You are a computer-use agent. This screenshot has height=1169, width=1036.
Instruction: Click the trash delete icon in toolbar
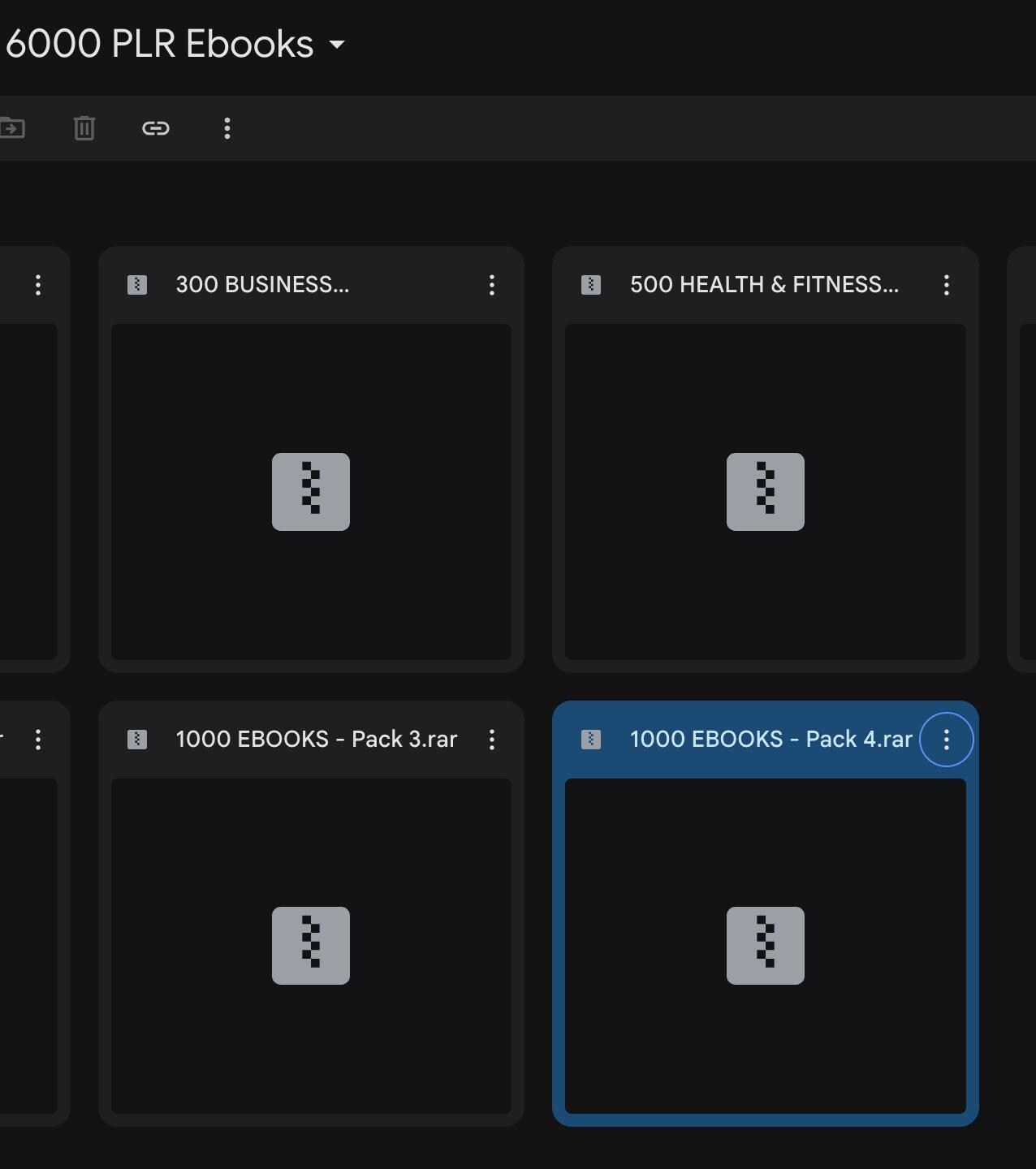(x=84, y=128)
